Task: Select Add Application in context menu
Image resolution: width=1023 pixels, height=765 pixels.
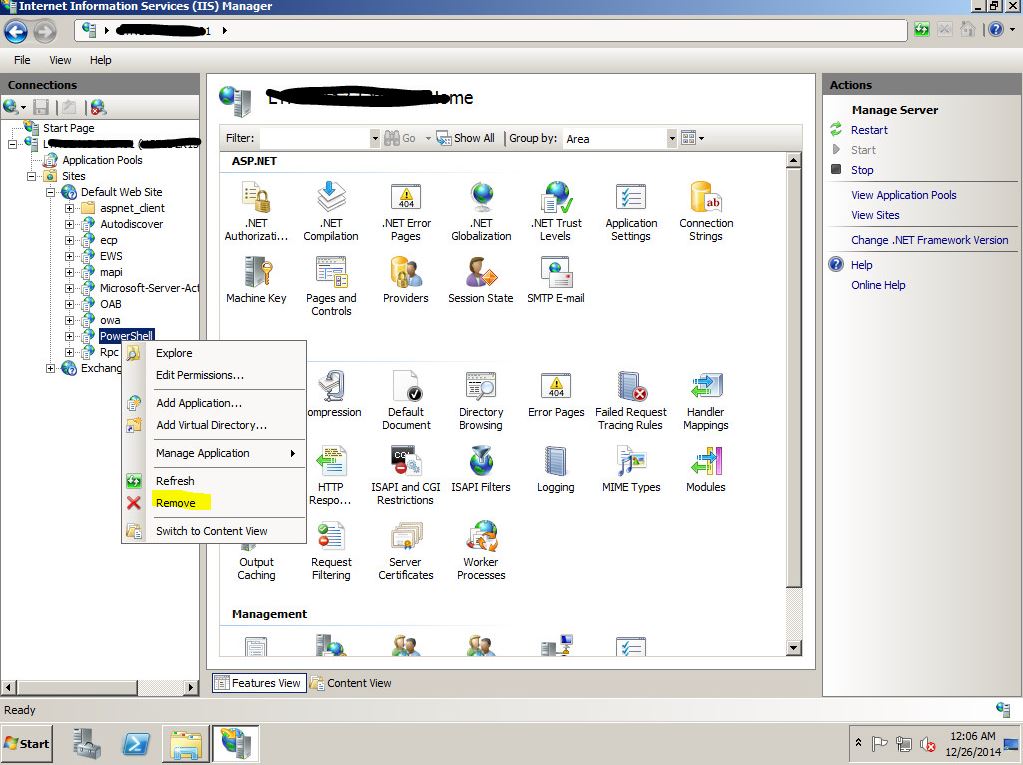Action: (199, 403)
